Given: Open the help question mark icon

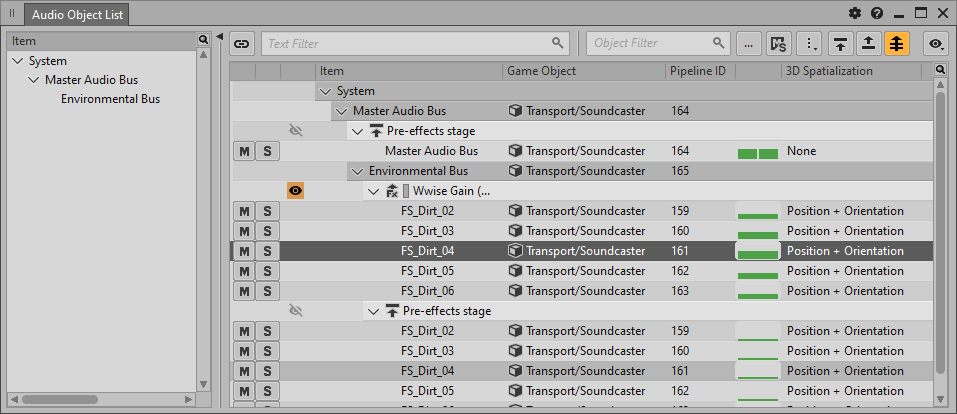Looking at the screenshot, I should [x=877, y=13].
